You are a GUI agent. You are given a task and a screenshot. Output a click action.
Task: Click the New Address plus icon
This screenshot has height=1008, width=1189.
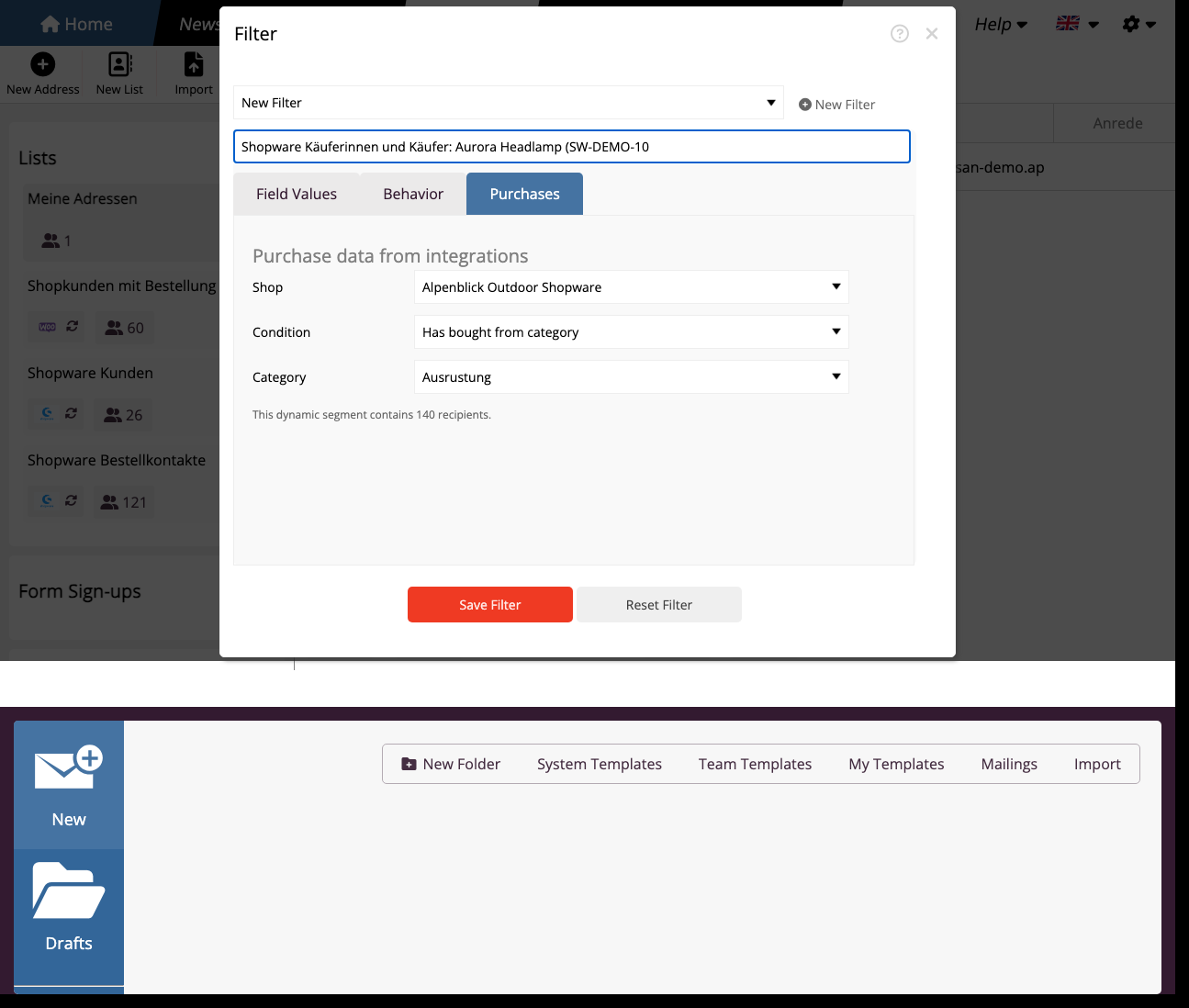click(43, 64)
